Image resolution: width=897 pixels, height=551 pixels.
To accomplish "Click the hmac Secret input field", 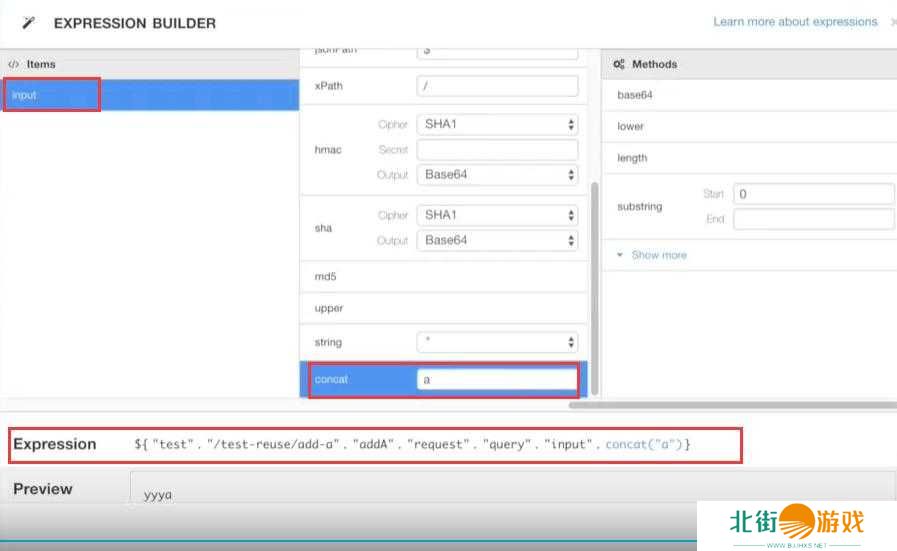I will [497, 150].
